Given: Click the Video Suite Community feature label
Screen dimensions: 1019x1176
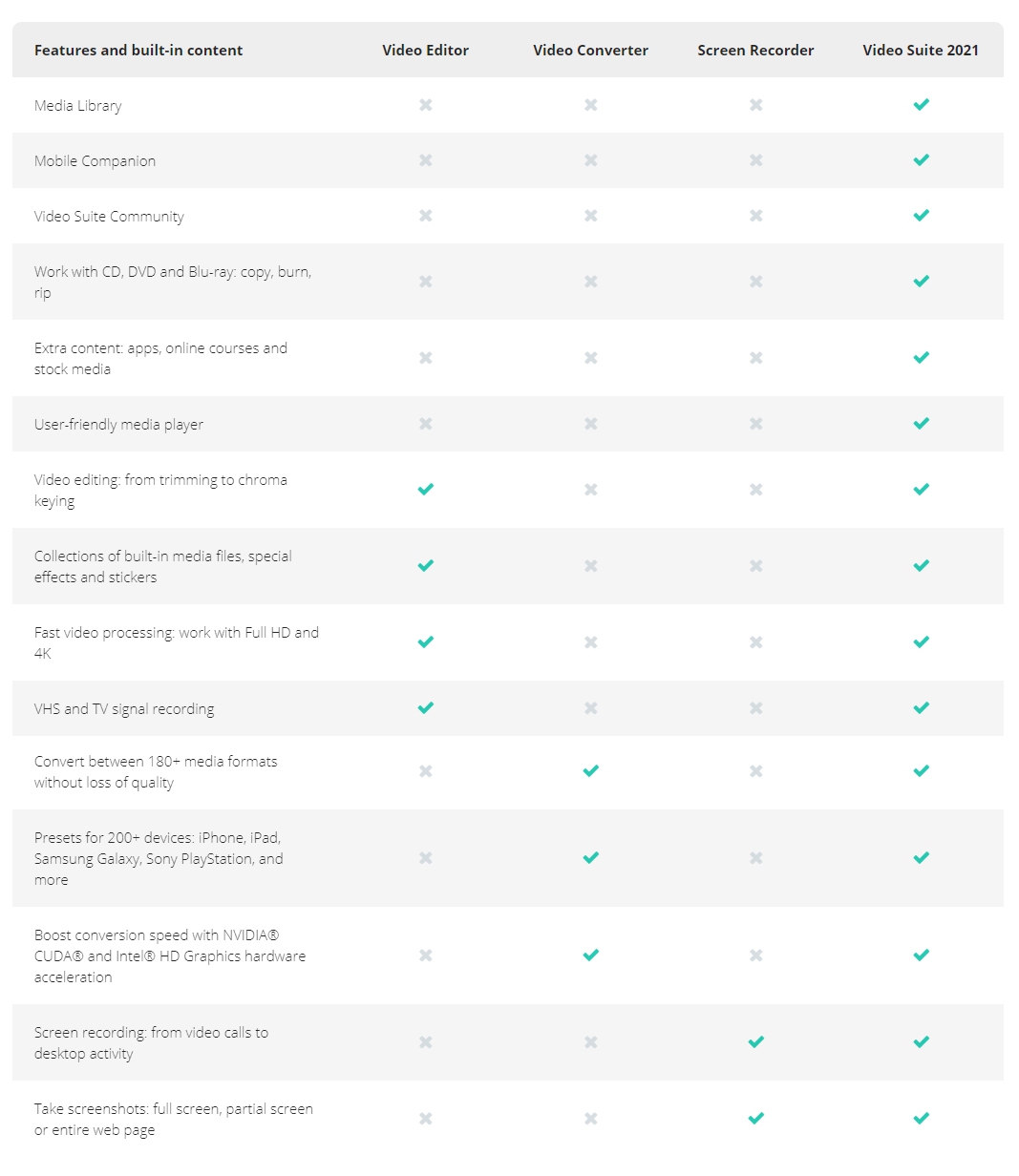Looking at the screenshot, I should [x=109, y=217].
